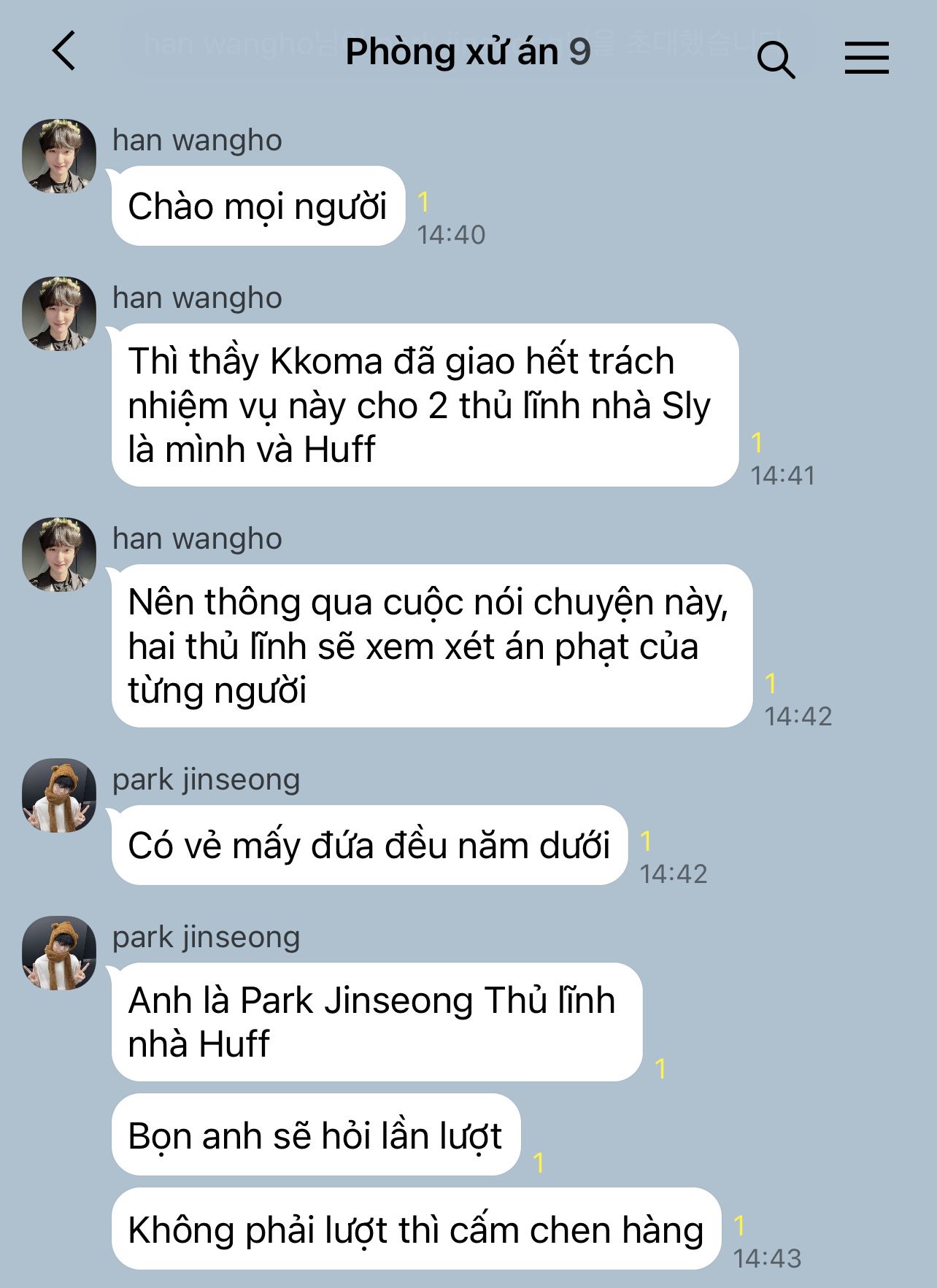Select the 'Thì thầy Kkoma đã giao' message bubble

[x=425, y=405]
